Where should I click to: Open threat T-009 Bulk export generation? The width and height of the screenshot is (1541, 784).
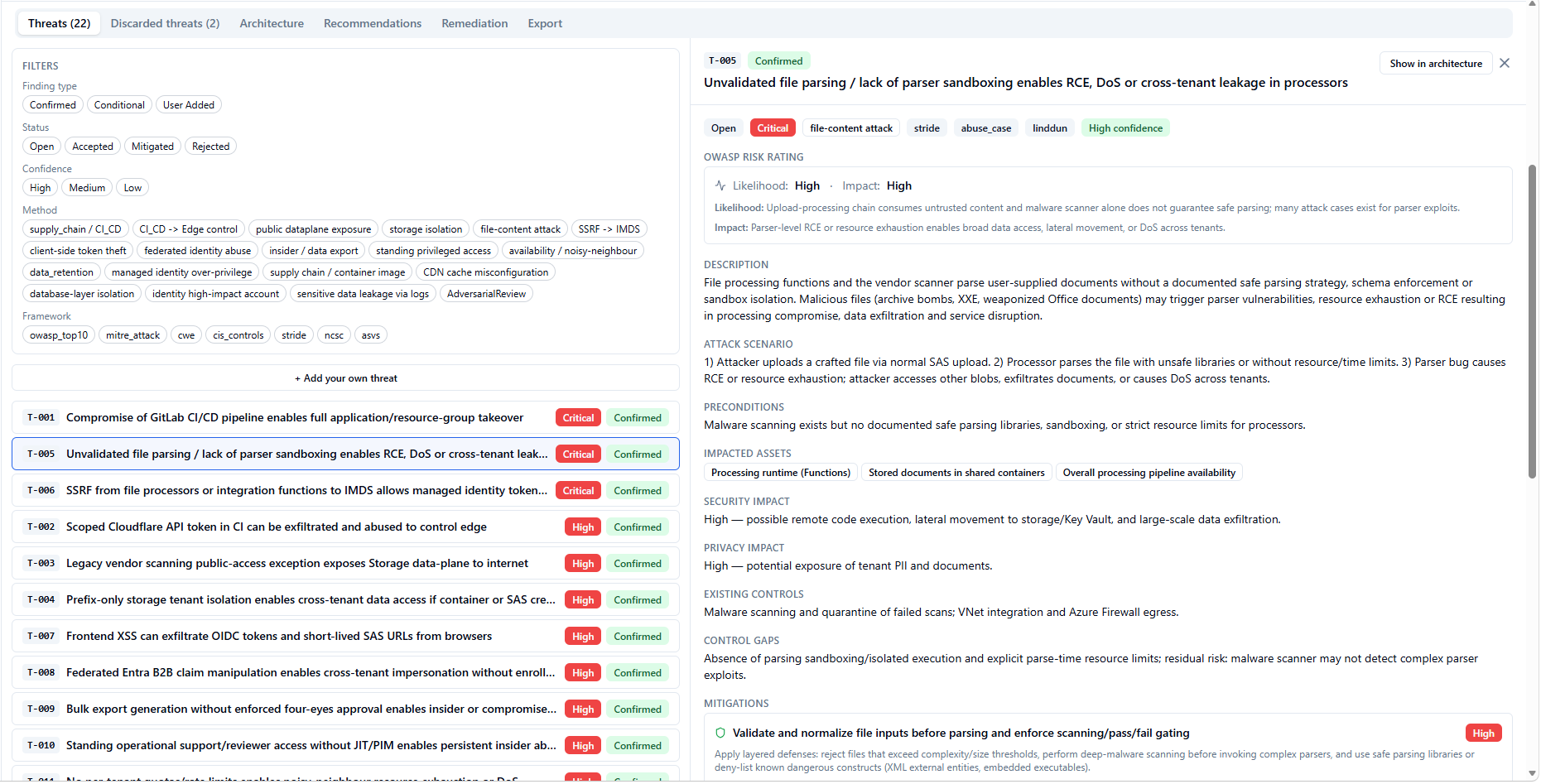[346, 709]
